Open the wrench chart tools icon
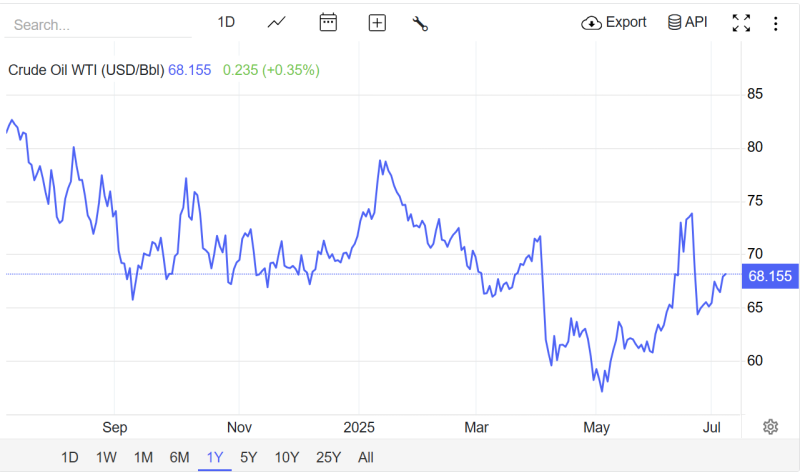 420,23
